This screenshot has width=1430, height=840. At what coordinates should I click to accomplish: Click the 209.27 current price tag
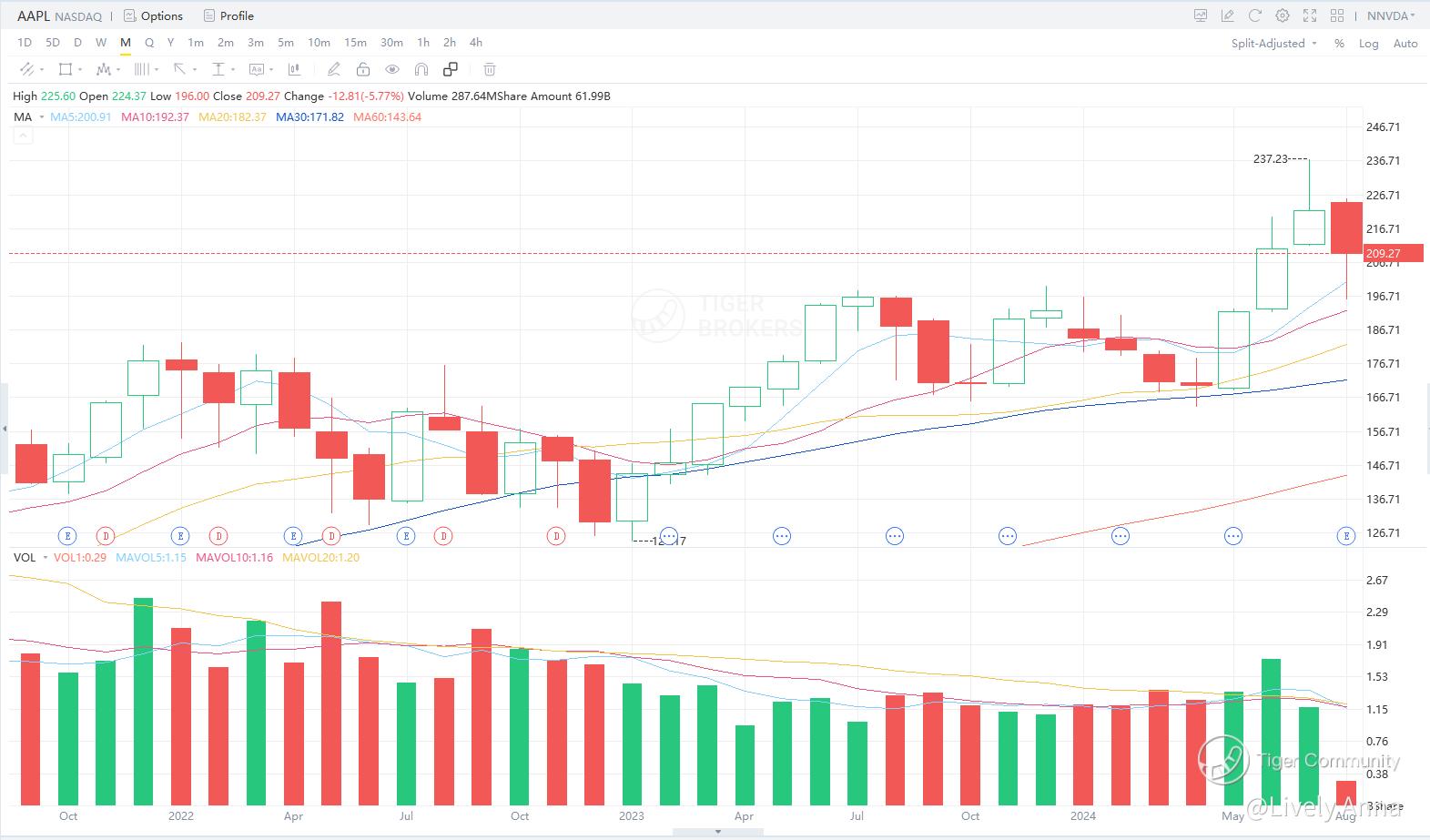pos(1393,253)
